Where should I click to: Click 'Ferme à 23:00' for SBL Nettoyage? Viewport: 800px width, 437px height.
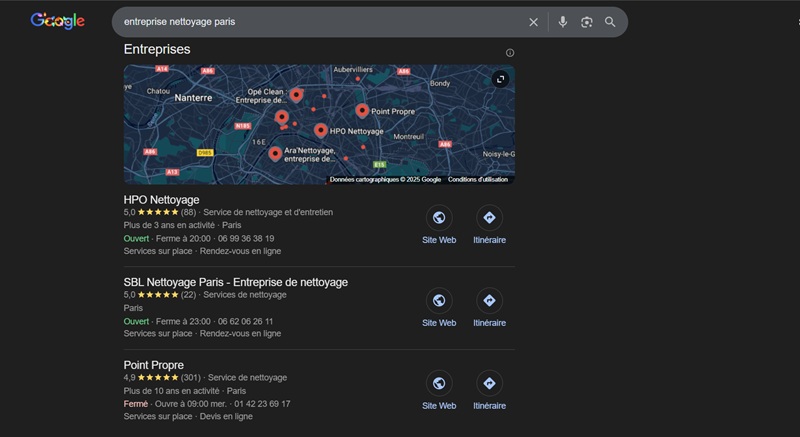click(183, 322)
